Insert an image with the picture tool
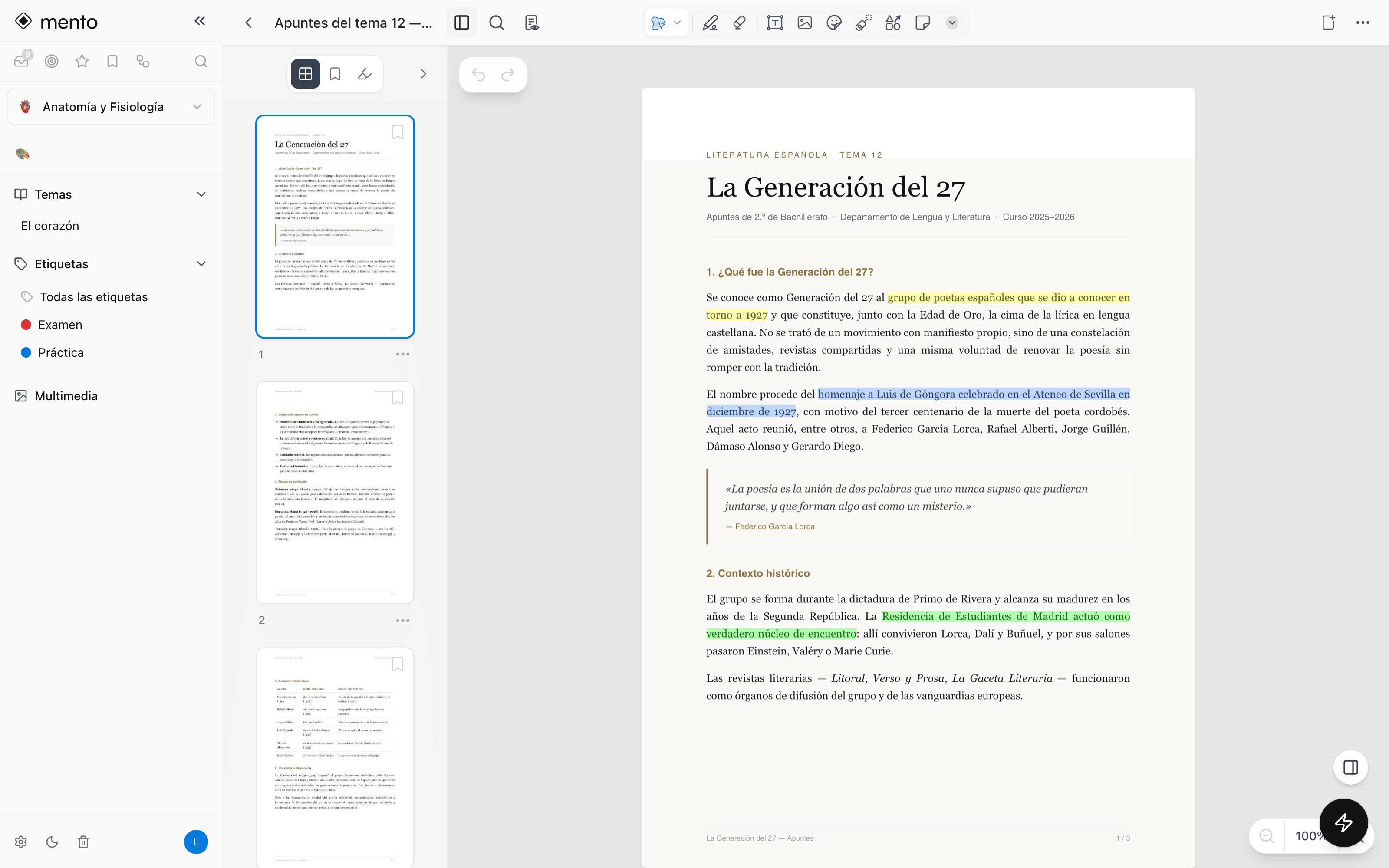This screenshot has height=868, width=1389. pos(805,23)
